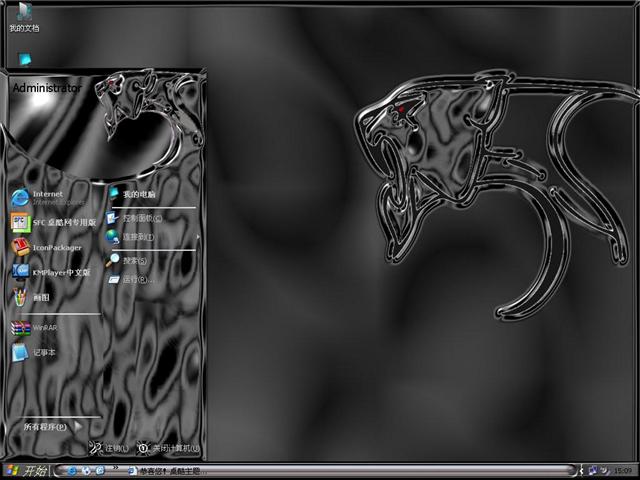Expand the quick launch » chevron
Image resolution: width=640 pixels, height=480 pixels.
pos(116,468)
